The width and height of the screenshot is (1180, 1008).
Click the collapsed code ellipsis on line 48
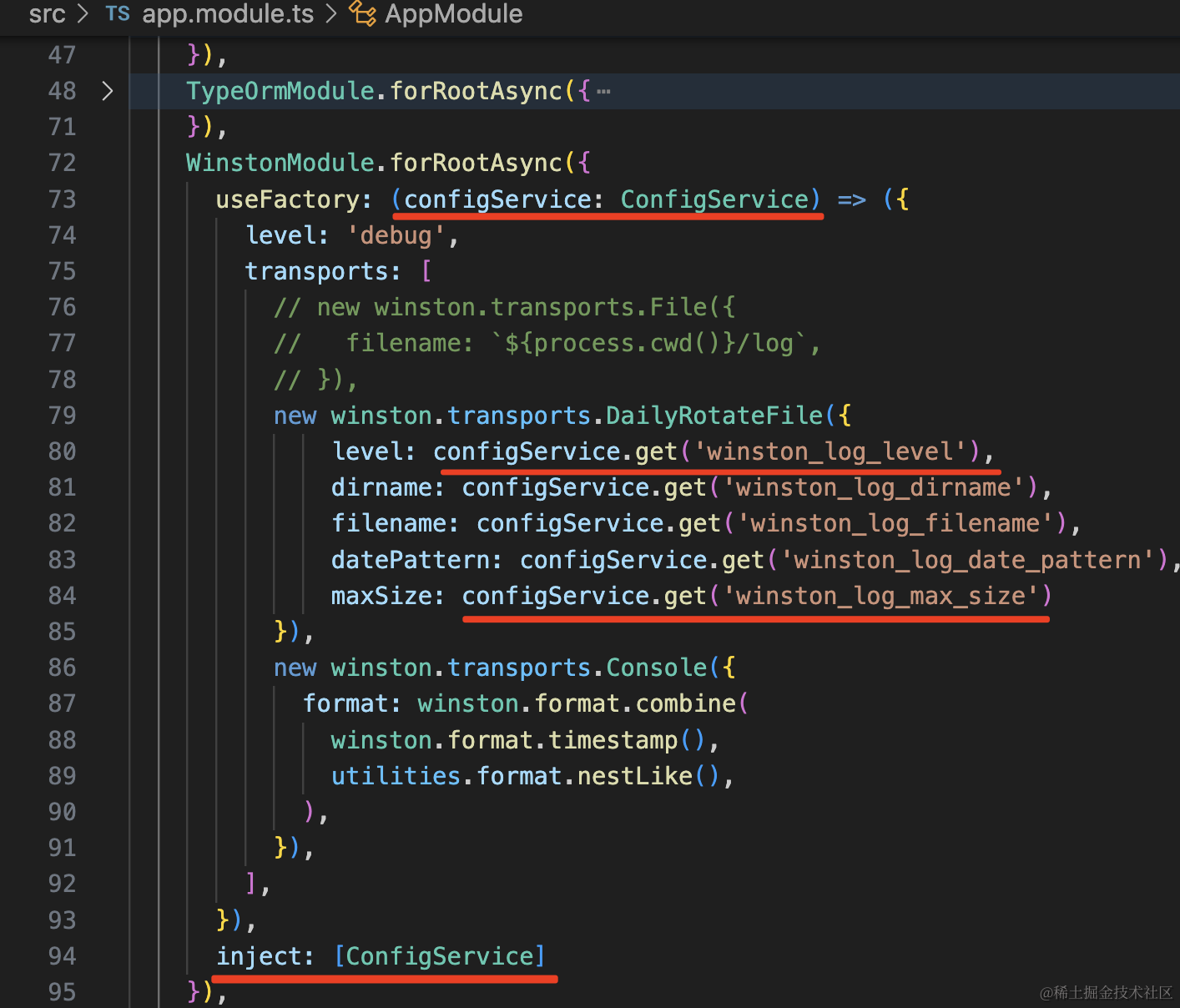click(x=604, y=92)
